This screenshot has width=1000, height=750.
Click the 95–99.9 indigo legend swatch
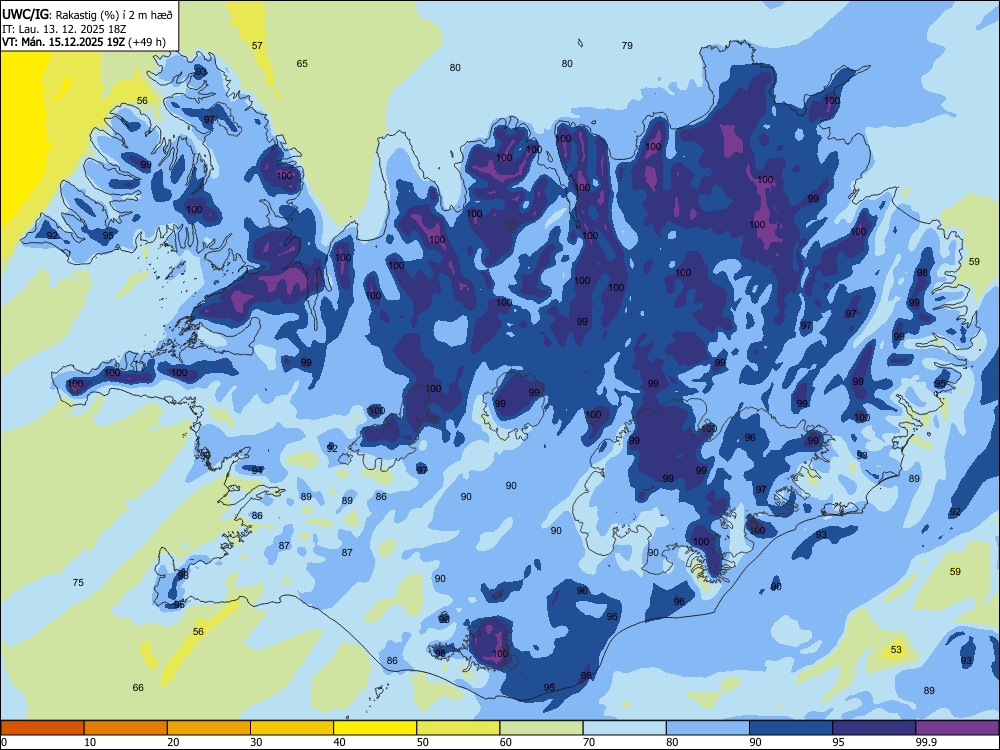[874, 728]
